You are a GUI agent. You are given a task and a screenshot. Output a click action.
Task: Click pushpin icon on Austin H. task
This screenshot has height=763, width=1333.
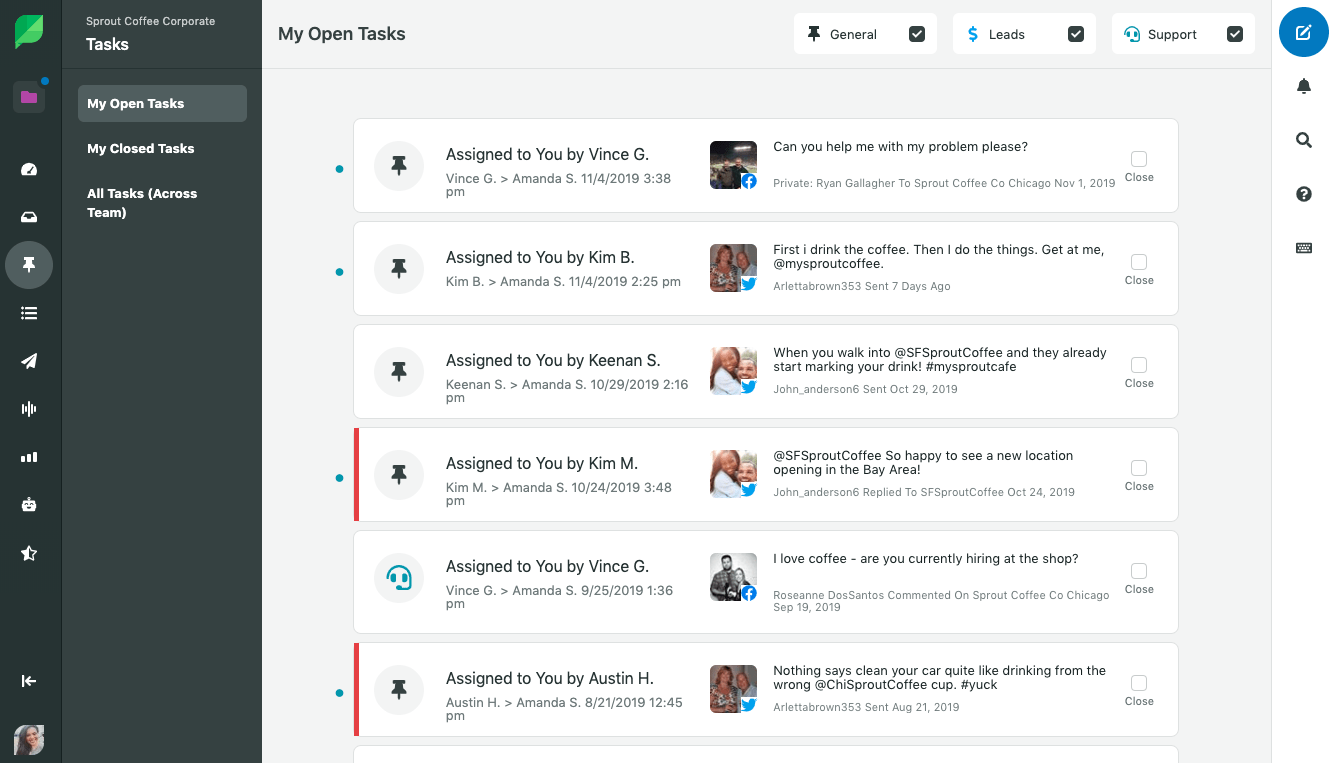[399, 690]
